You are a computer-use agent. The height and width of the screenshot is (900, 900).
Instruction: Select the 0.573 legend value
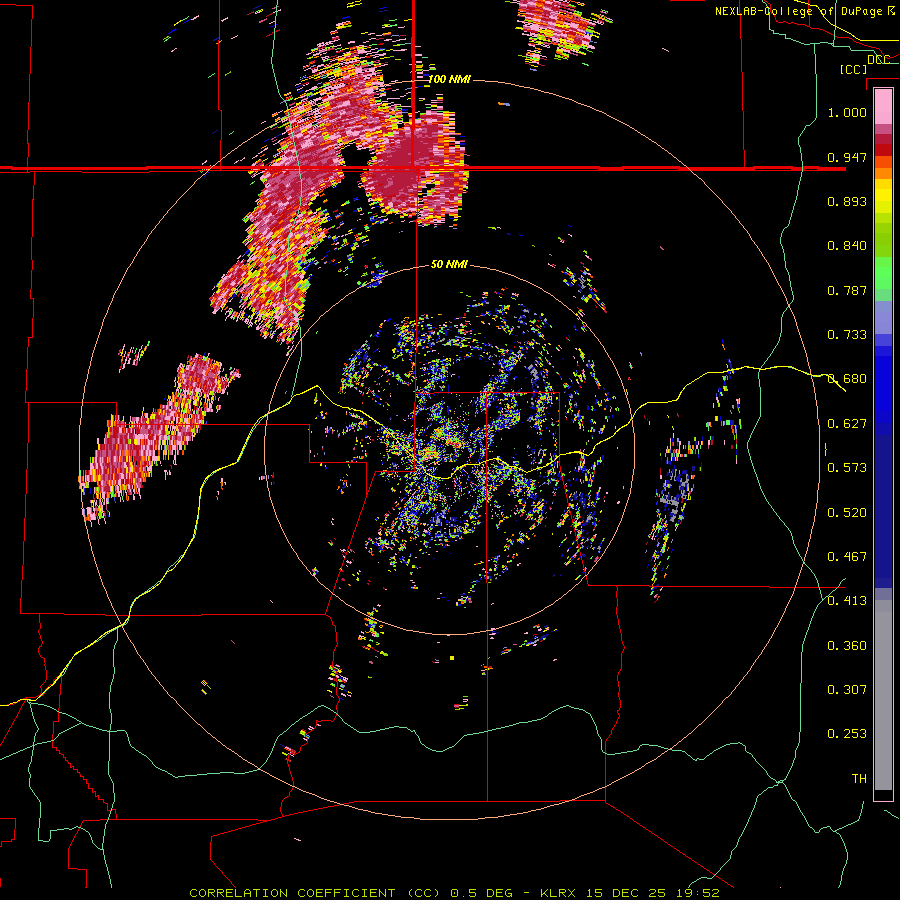(847, 468)
